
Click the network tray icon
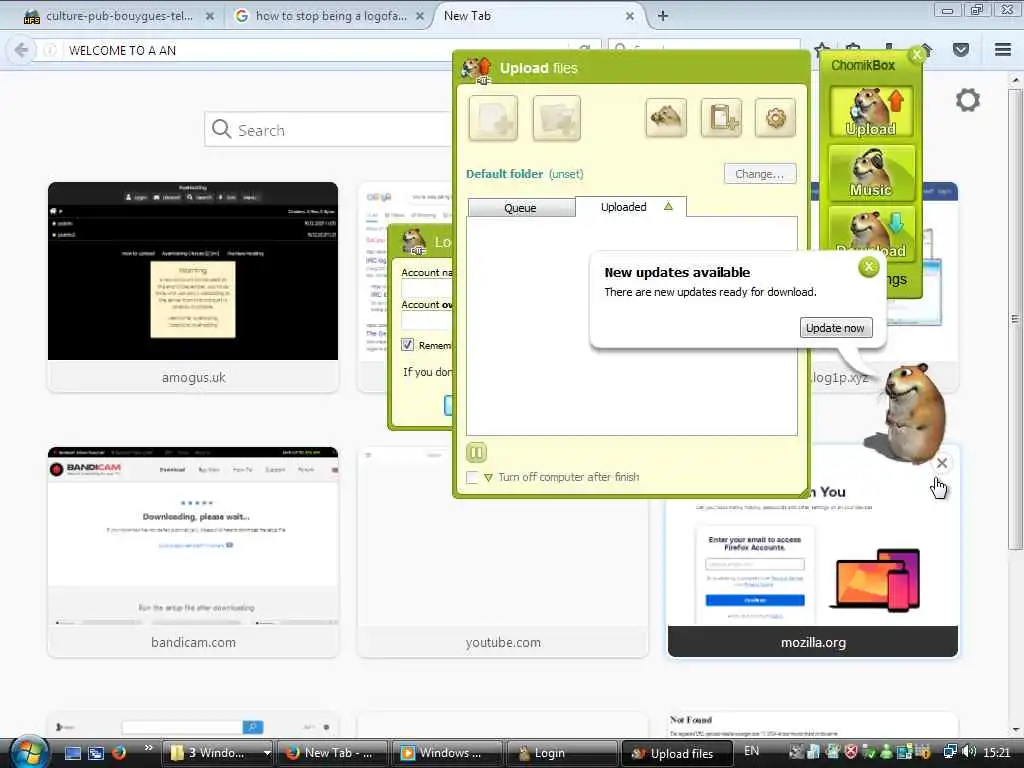(950, 752)
